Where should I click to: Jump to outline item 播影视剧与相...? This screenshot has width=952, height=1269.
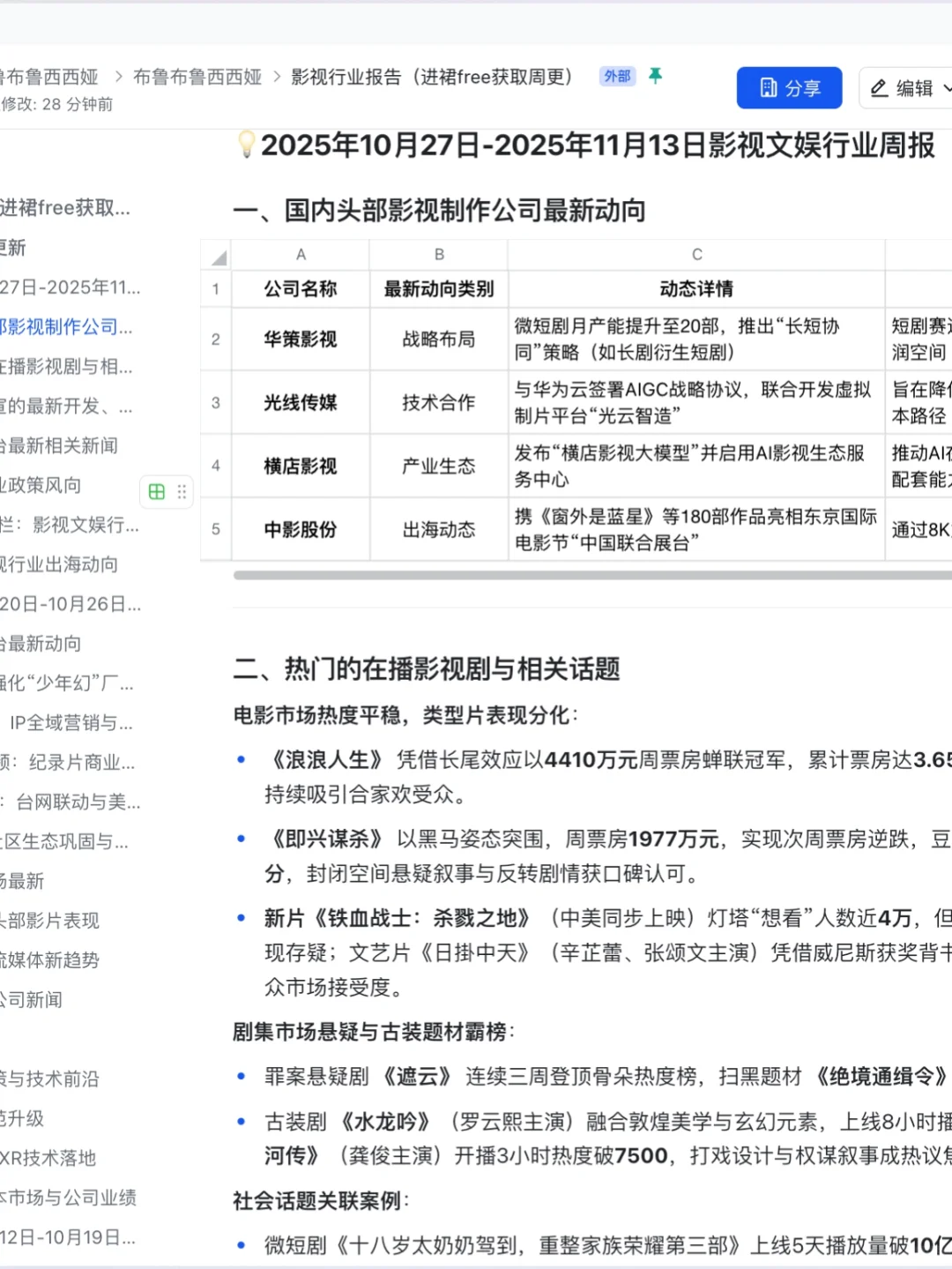(66, 367)
